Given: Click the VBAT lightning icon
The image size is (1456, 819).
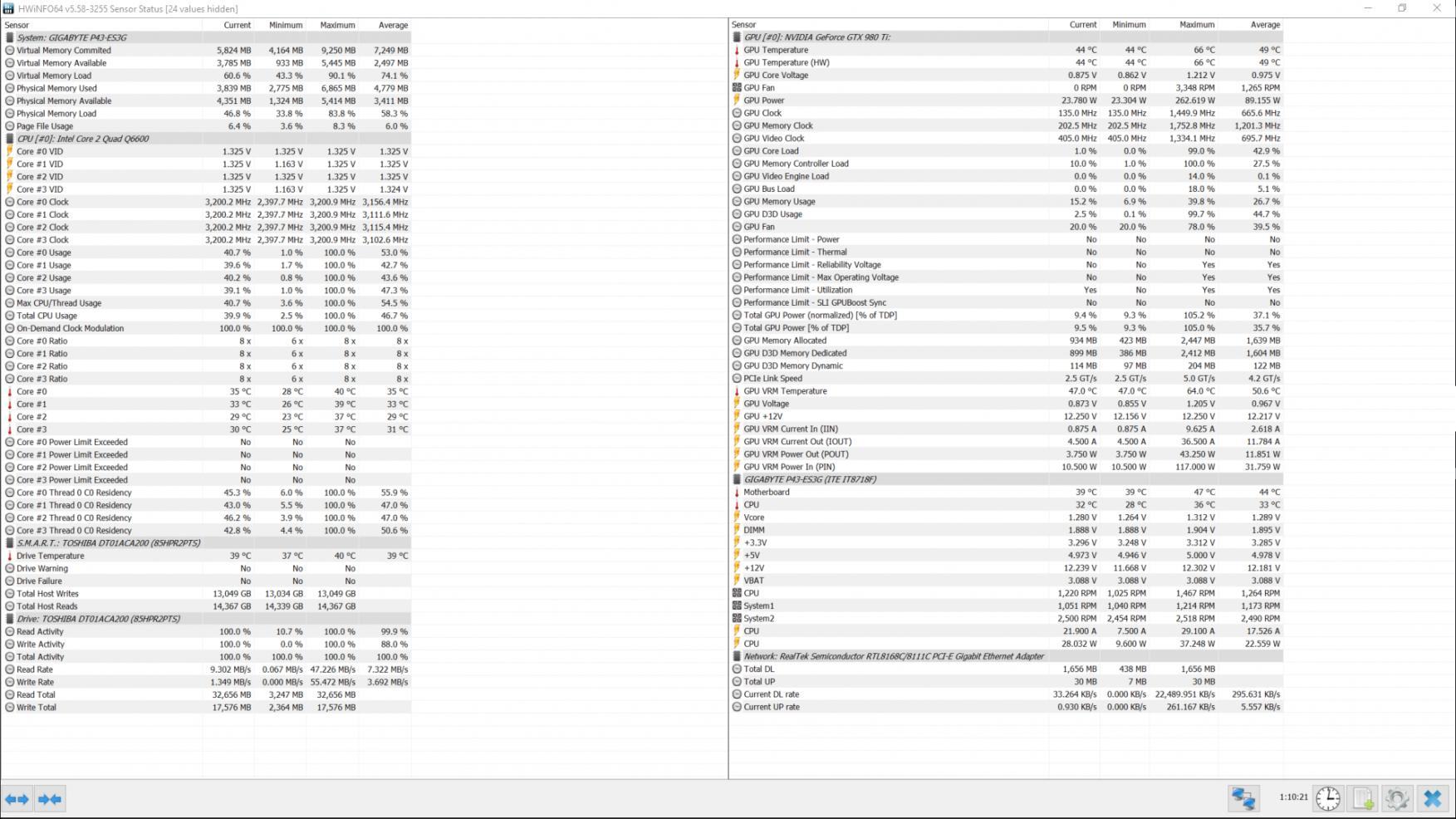Looking at the screenshot, I should click(737, 581).
